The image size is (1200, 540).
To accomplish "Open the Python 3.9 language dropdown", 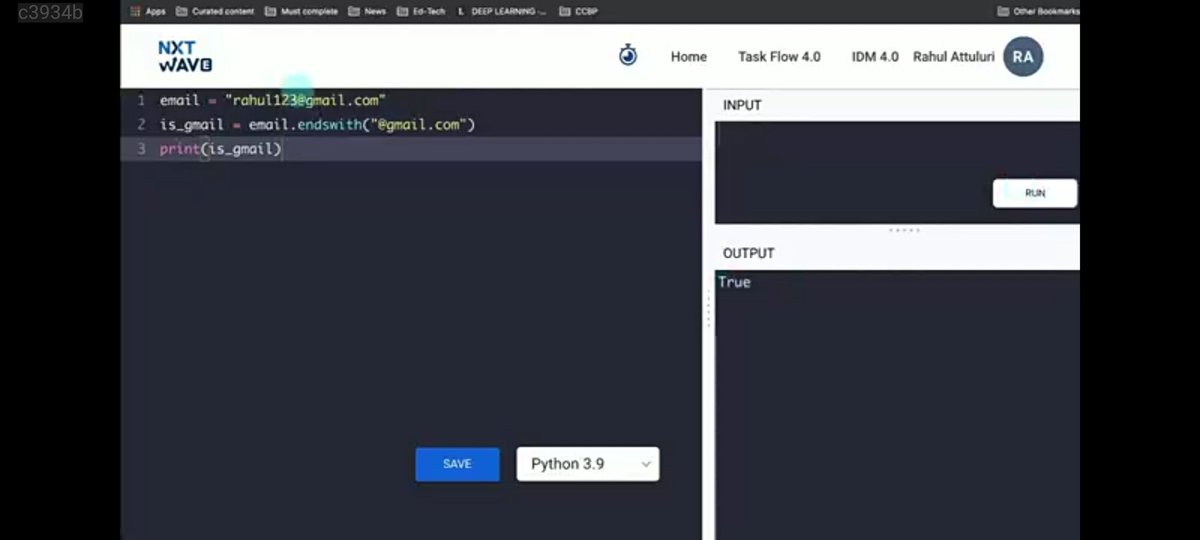I will pyautogui.click(x=588, y=464).
